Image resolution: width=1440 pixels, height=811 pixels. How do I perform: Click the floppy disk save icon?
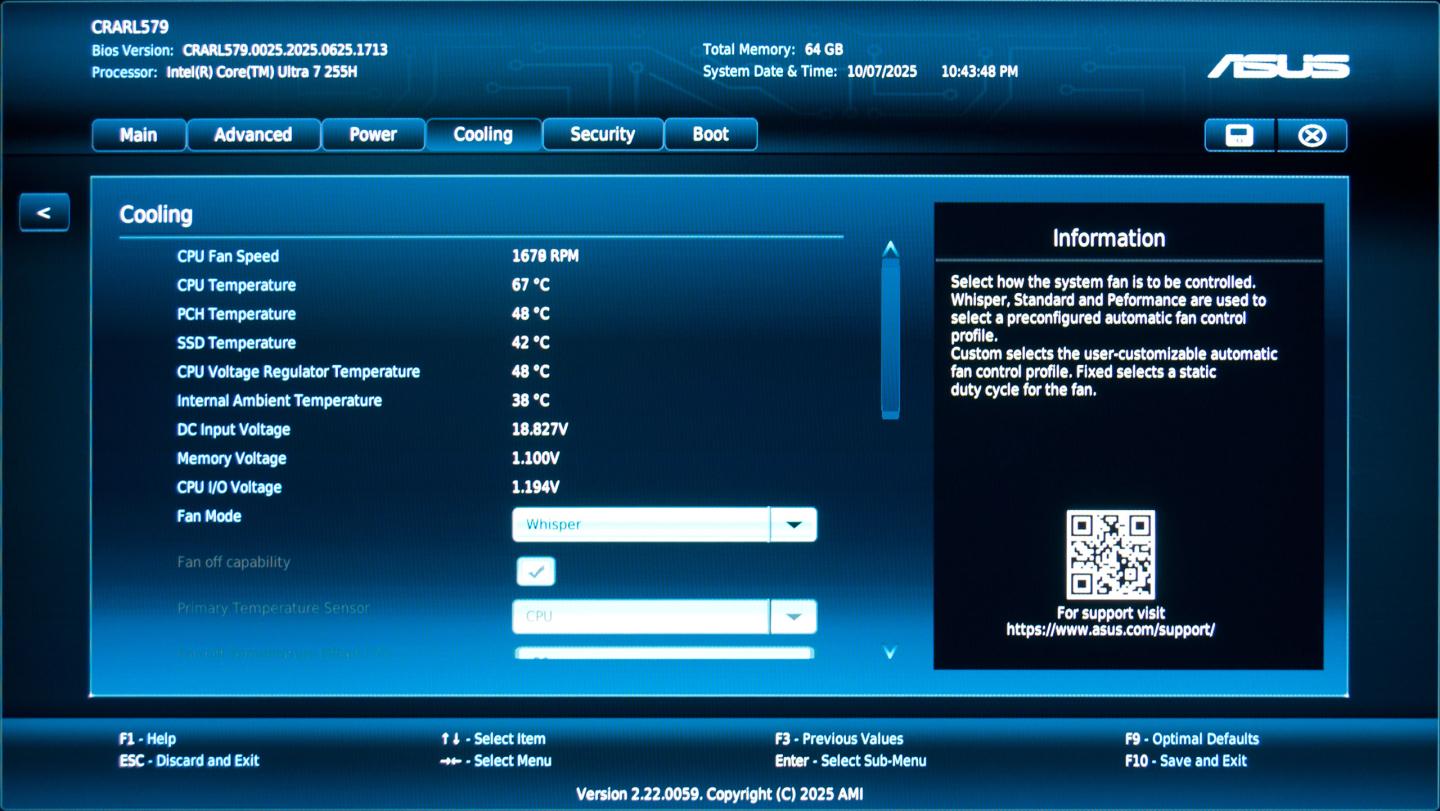pyautogui.click(x=1240, y=135)
